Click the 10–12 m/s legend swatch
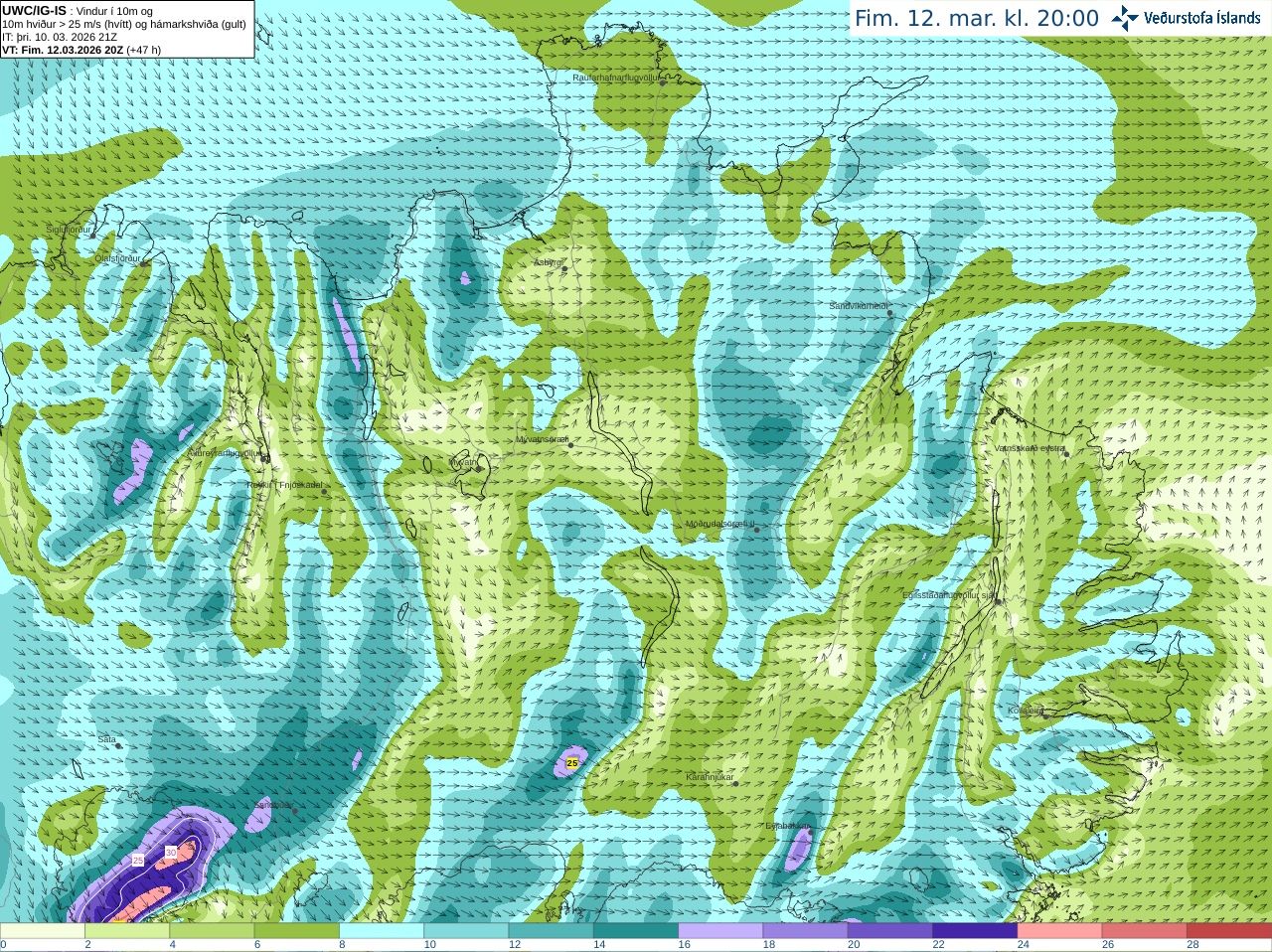 click(466, 931)
